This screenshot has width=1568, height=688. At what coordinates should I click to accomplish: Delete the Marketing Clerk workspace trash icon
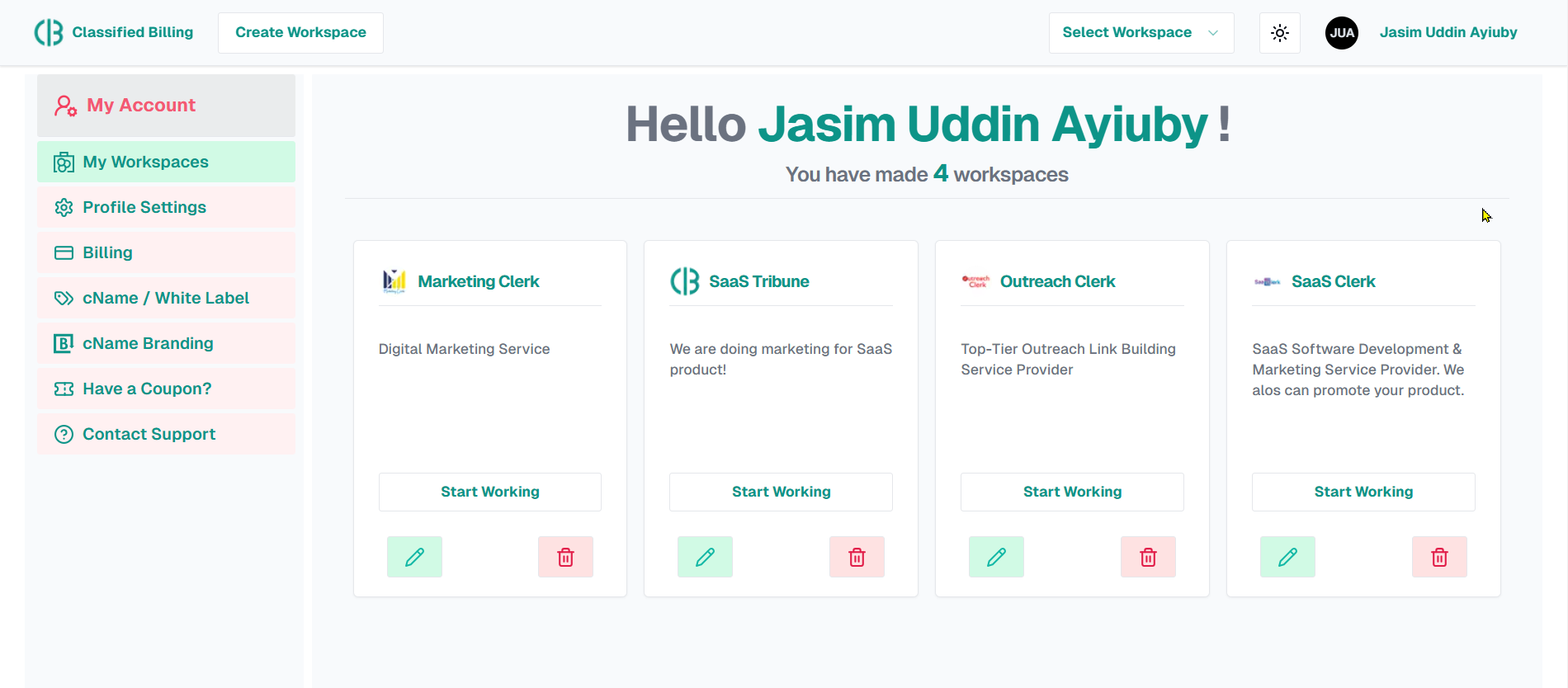click(565, 557)
